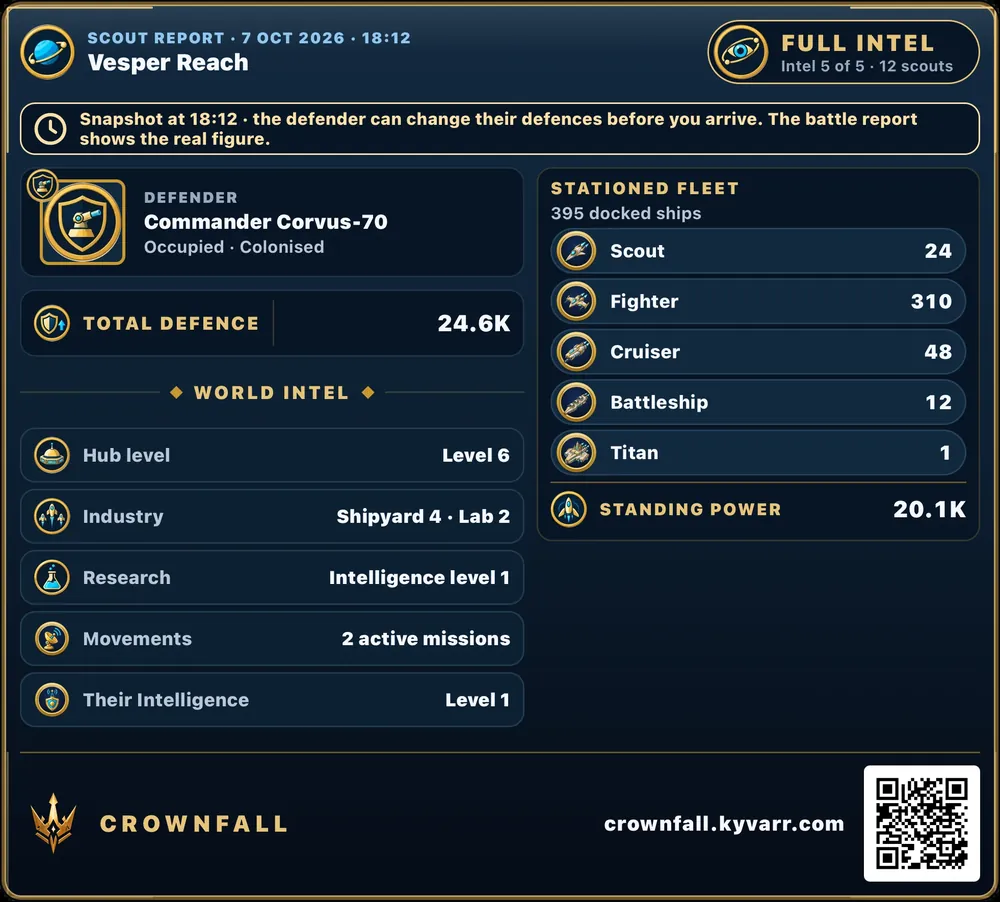Click the Their Intelligence shield icon
This screenshot has width=1000, height=902.
coord(52,700)
